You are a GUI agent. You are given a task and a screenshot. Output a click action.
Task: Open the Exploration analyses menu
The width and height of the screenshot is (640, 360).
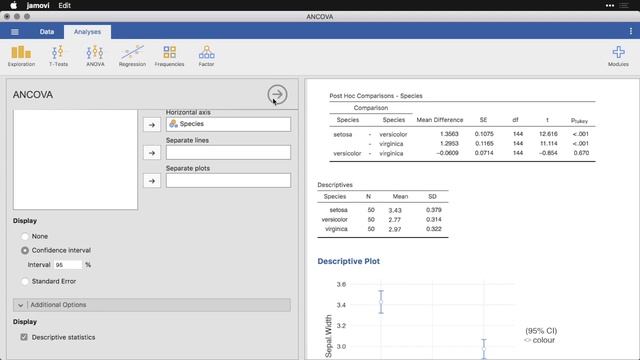[x=21, y=56]
